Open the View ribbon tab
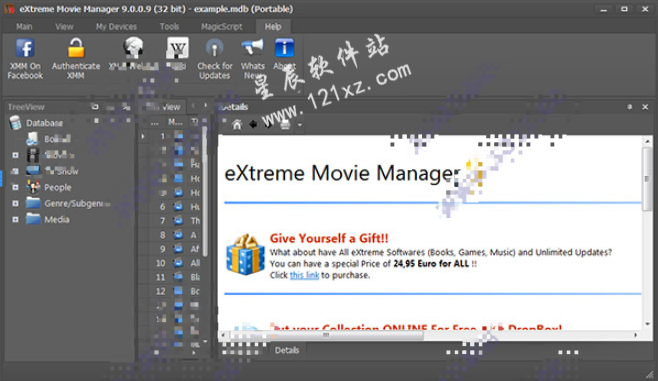The image size is (658, 381). pos(64,26)
